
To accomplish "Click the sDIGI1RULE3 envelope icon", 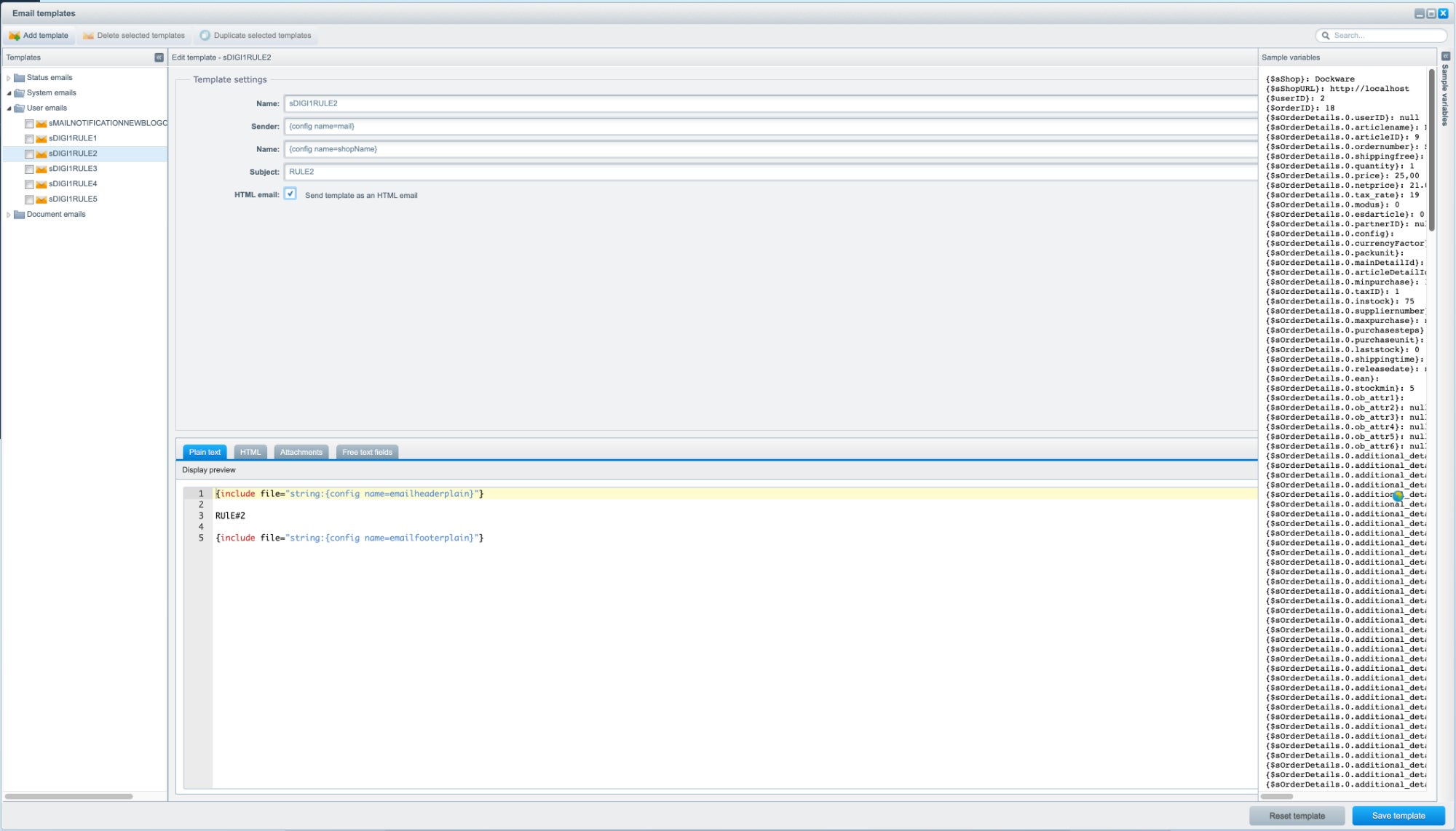I will [41, 170].
